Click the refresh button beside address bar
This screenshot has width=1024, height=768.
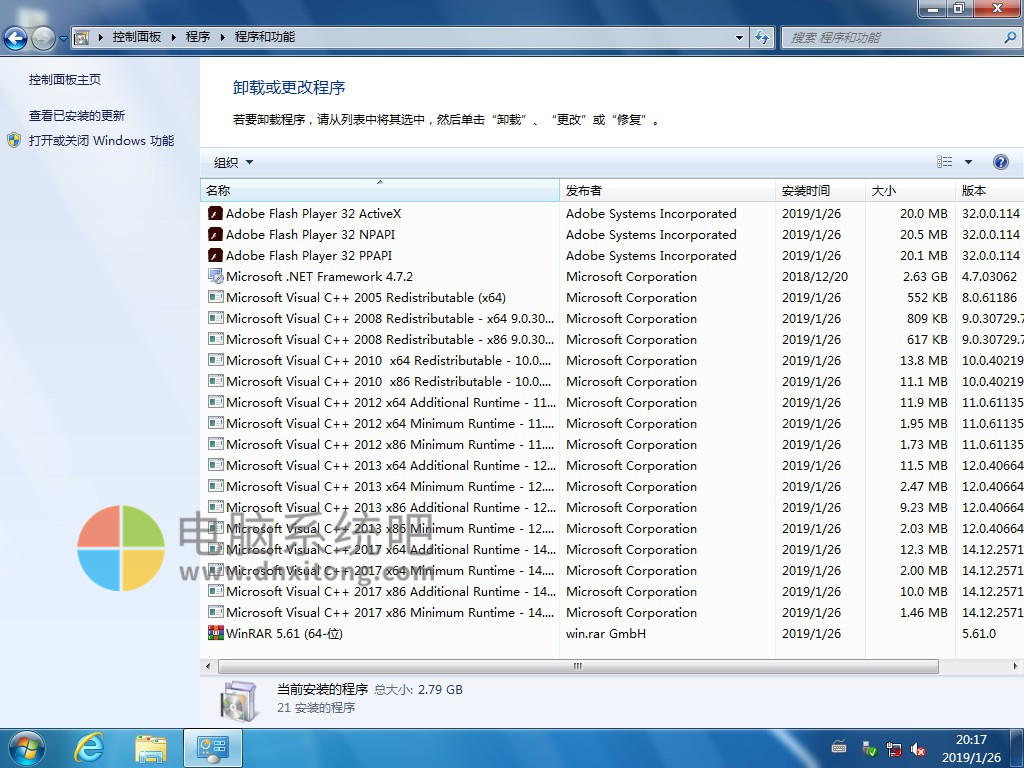pyautogui.click(x=762, y=37)
